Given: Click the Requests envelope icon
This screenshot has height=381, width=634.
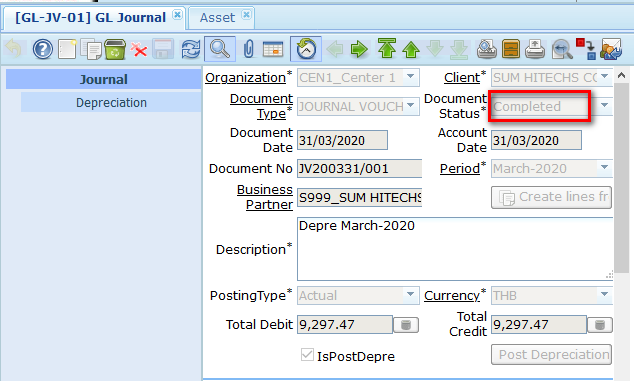Looking at the screenshot, I should [x=611, y=49].
